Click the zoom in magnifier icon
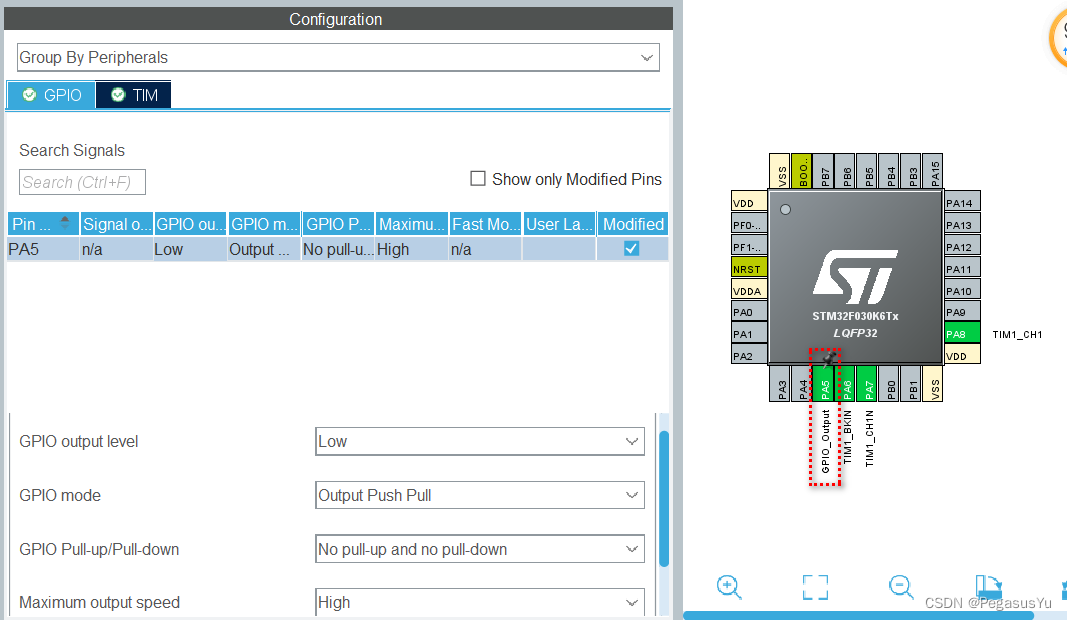This screenshot has height=620, width=1067. click(x=729, y=587)
